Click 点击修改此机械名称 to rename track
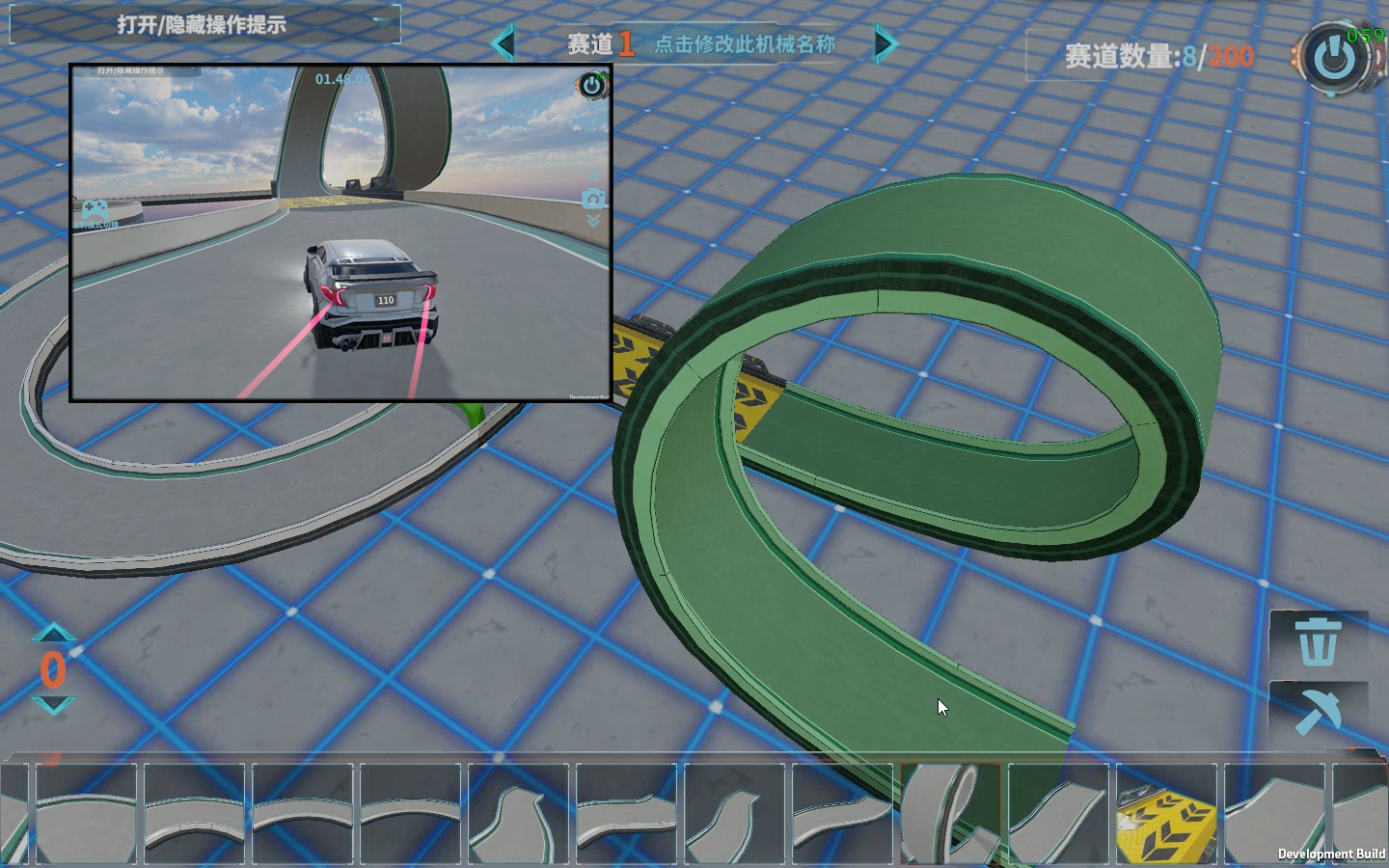The width and height of the screenshot is (1389, 868). point(744,44)
